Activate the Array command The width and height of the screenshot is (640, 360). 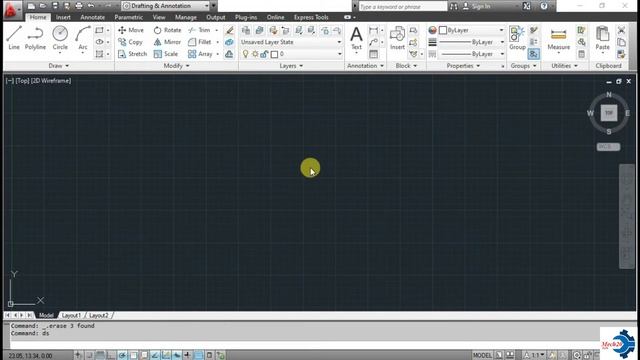tap(200, 54)
